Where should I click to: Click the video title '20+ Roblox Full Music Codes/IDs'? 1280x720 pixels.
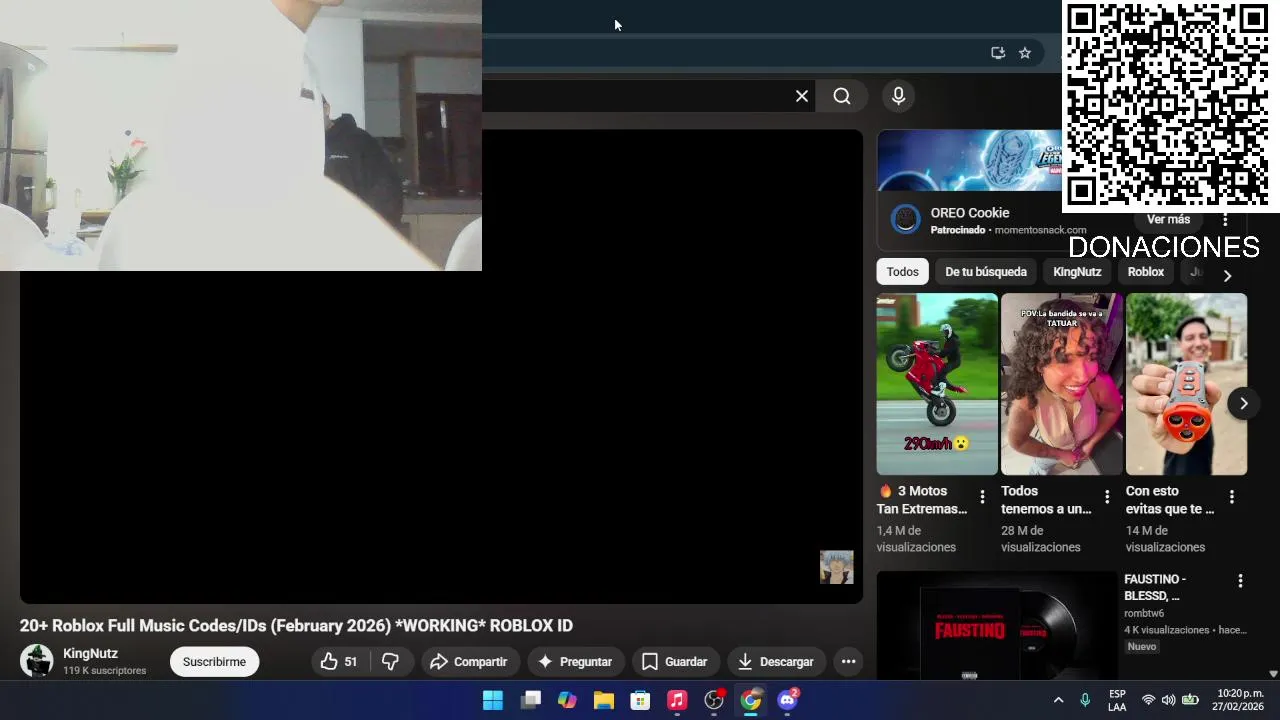click(296, 626)
